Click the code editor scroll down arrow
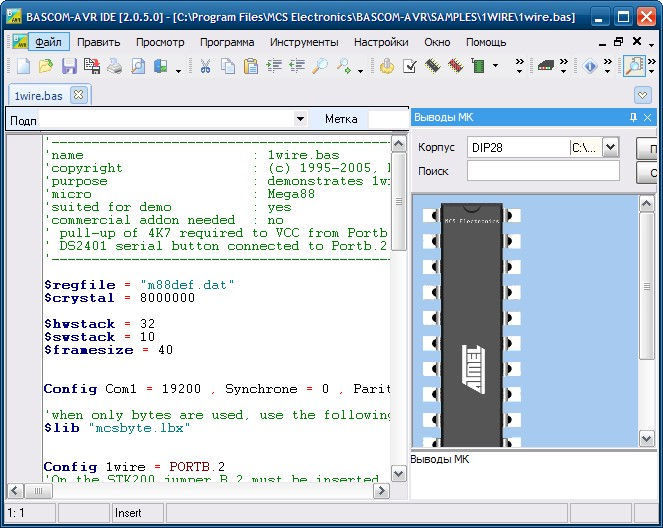Viewport: 663px width, 528px height. [398, 473]
